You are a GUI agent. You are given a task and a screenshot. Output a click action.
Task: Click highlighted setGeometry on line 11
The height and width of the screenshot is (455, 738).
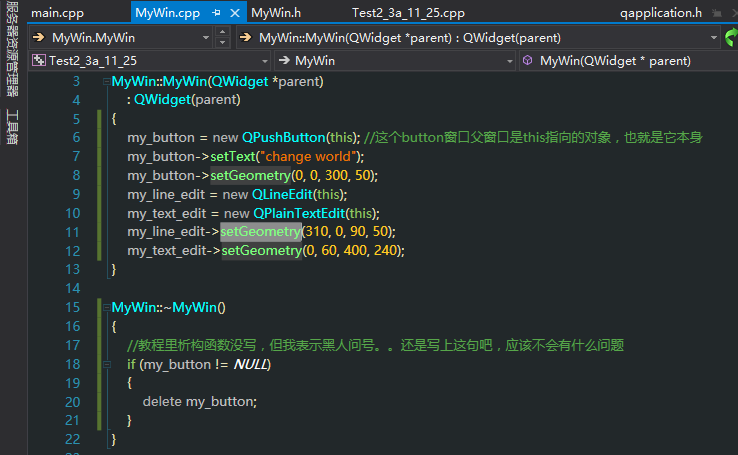260,231
